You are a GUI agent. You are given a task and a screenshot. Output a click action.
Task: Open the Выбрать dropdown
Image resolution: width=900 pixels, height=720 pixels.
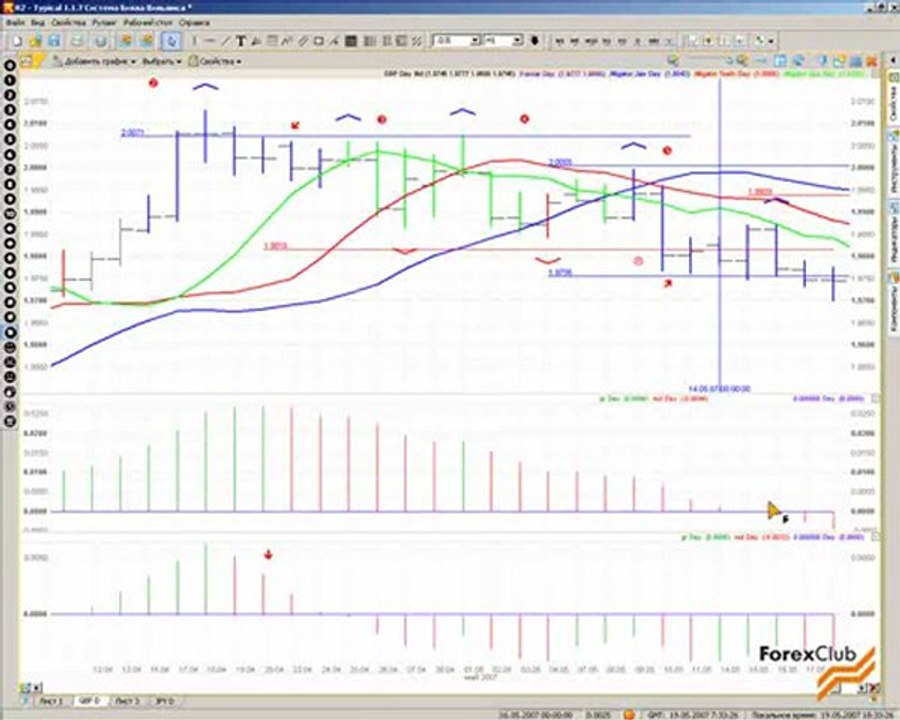[x=162, y=61]
